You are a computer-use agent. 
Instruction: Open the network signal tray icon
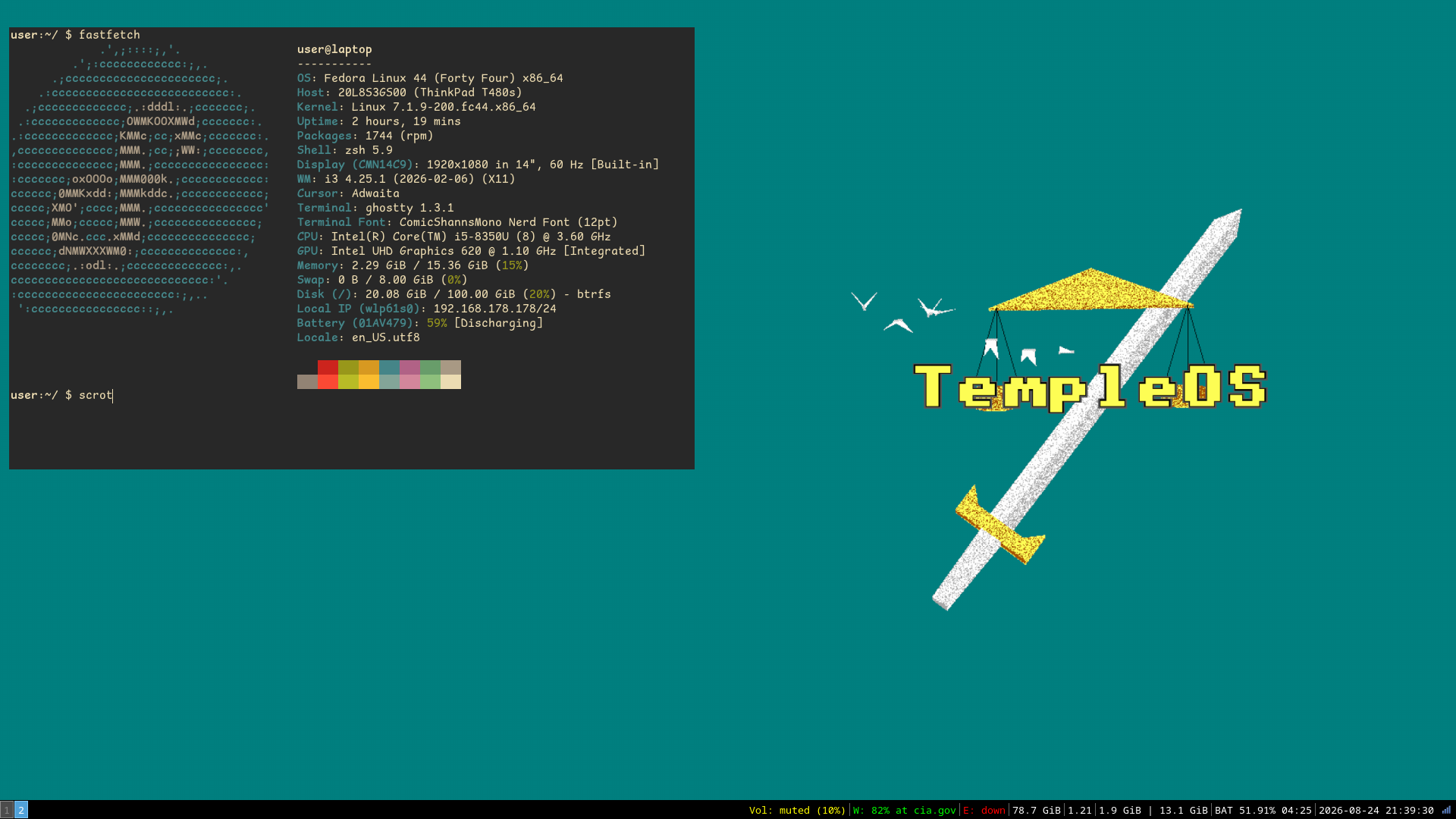tap(1446, 810)
